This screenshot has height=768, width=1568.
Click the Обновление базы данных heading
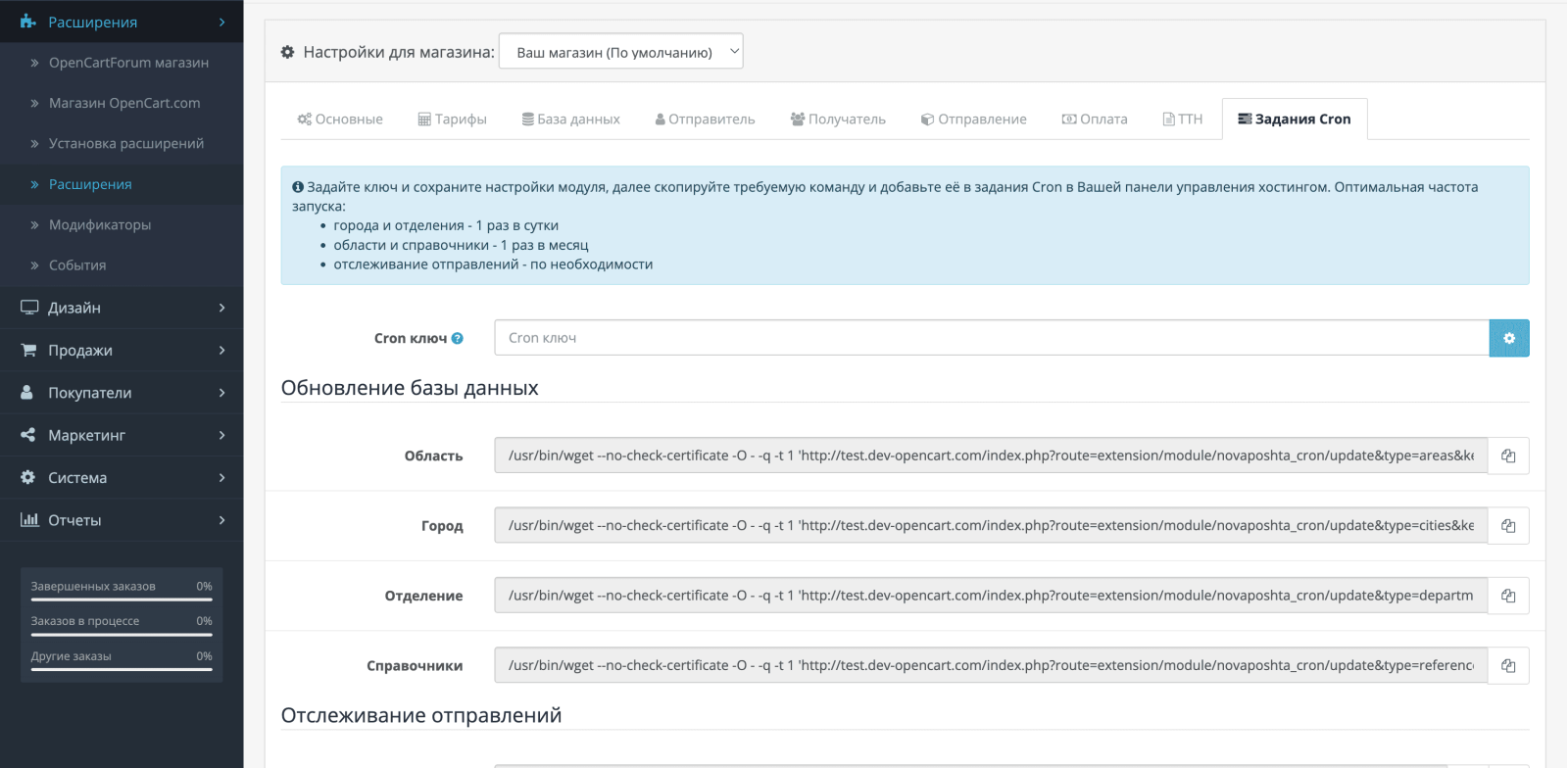[410, 388]
